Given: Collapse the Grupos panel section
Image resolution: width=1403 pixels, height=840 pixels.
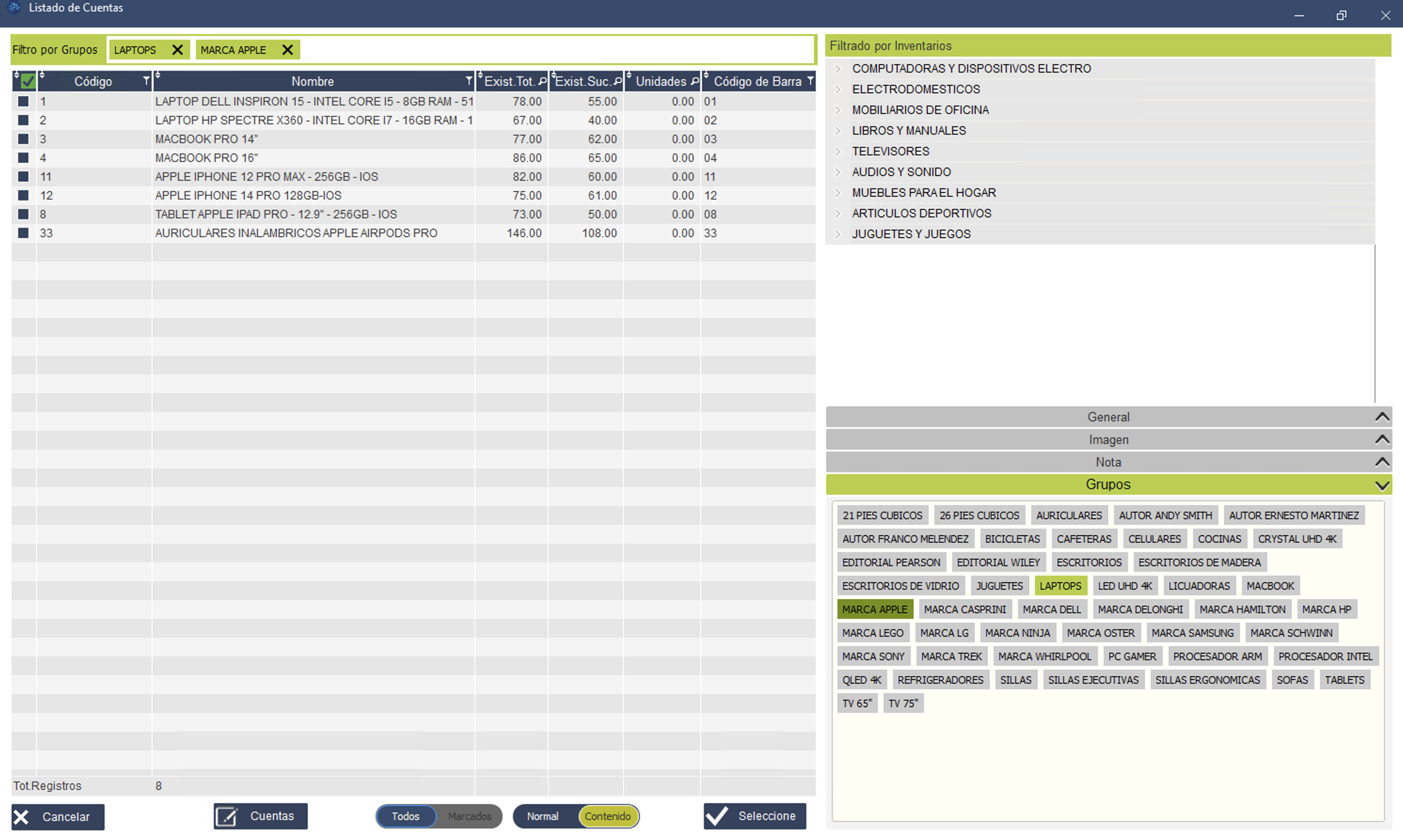Looking at the screenshot, I should point(1108,484).
